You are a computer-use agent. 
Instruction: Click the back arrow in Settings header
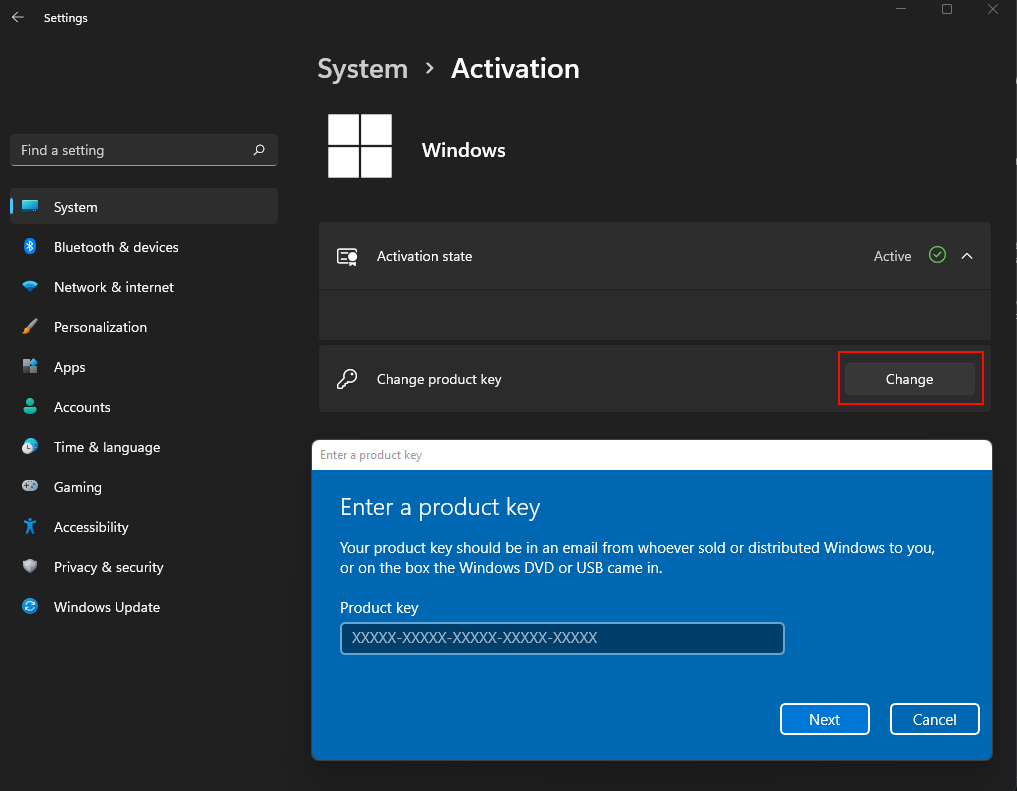18,18
